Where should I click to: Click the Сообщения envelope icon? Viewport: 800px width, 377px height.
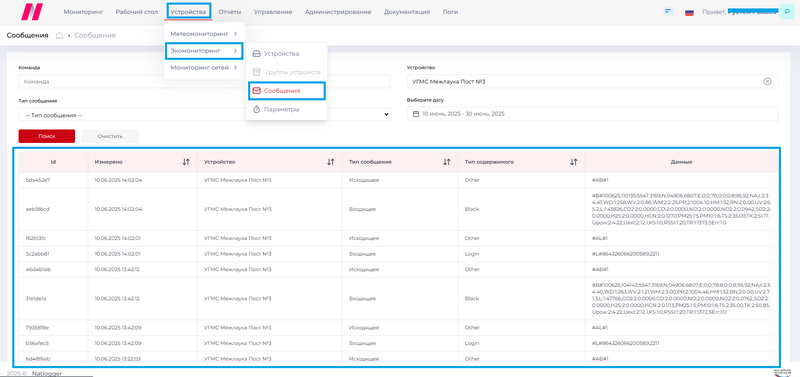pyautogui.click(x=257, y=91)
